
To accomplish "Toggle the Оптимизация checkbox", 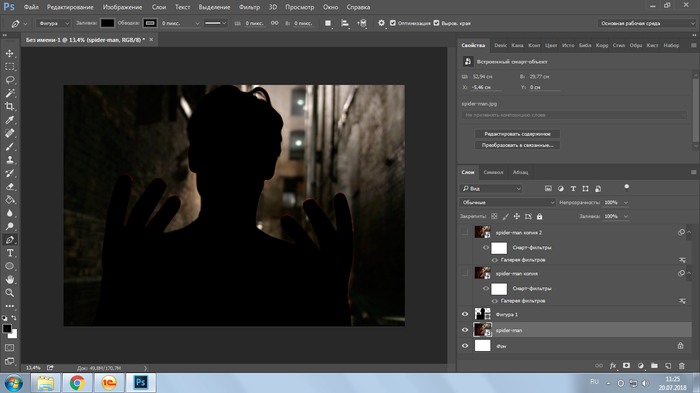I will pyautogui.click(x=393, y=23).
